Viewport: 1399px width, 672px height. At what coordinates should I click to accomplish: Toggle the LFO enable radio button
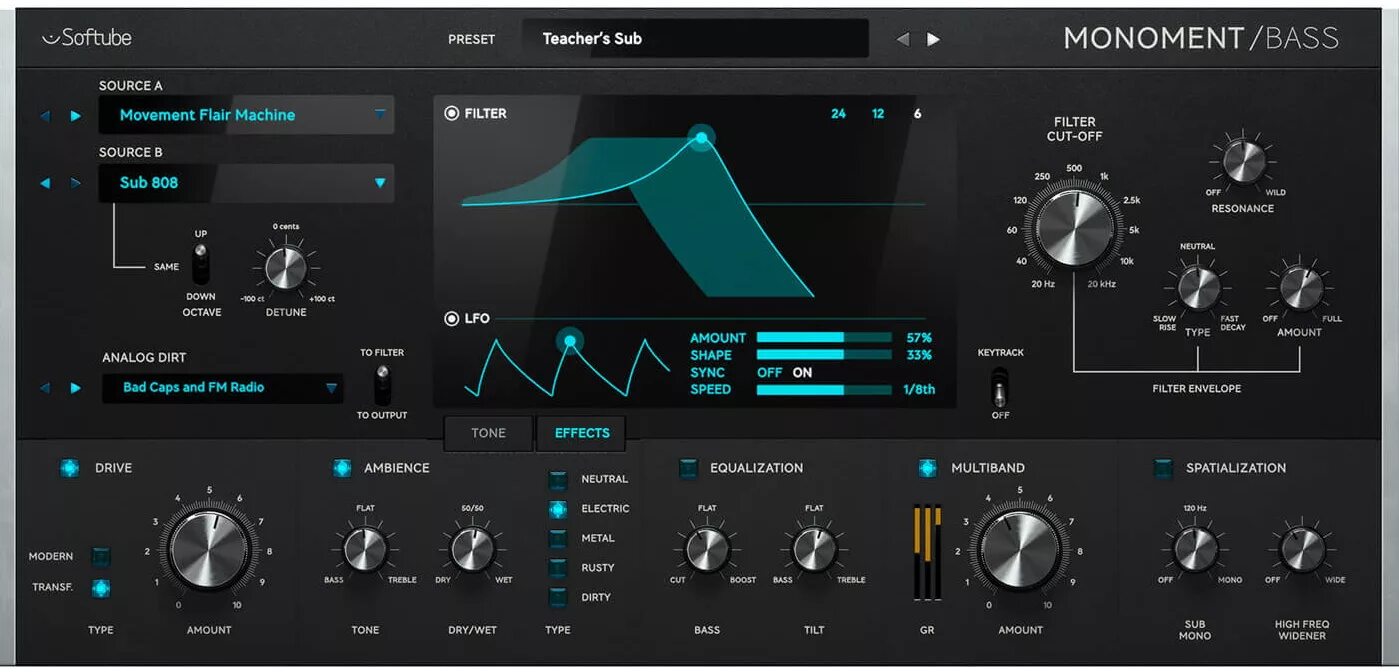(x=451, y=319)
